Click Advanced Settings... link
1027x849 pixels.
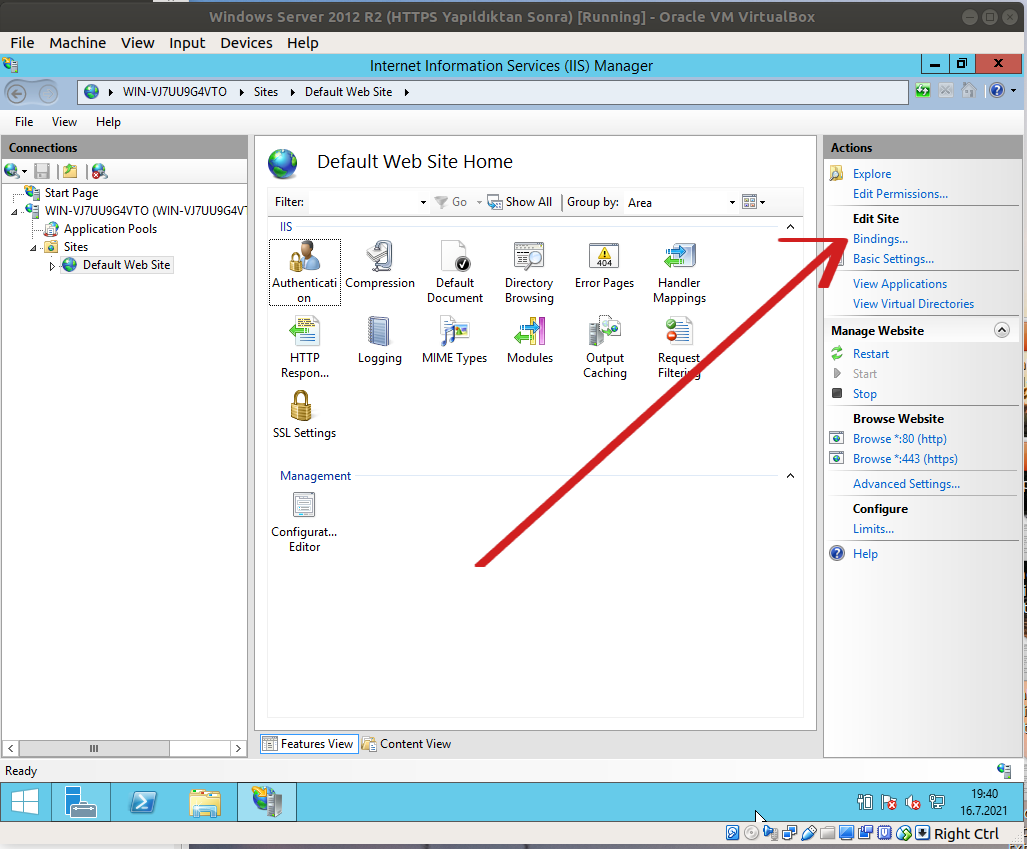906,484
